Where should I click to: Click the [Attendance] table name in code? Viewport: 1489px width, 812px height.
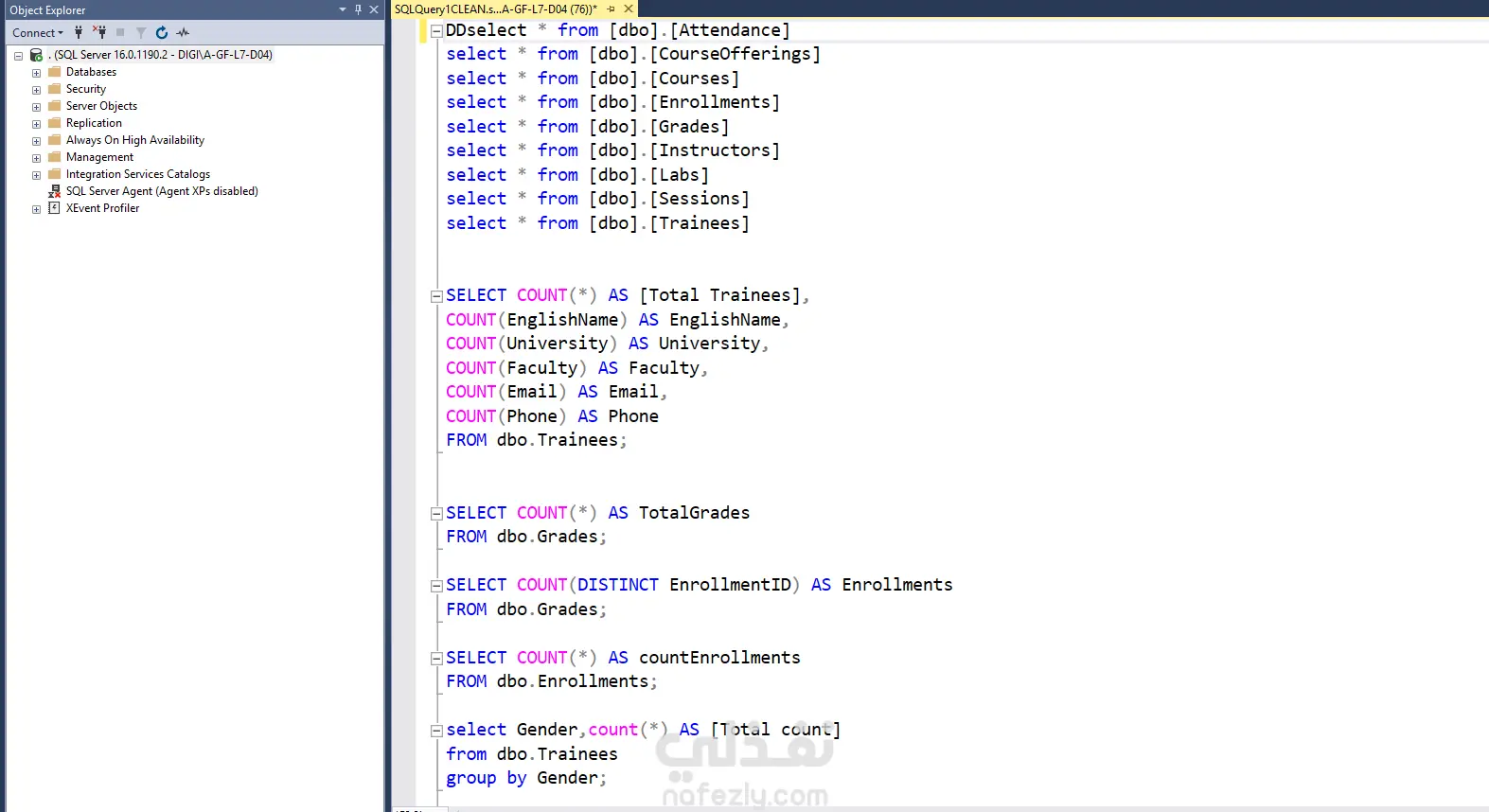point(730,30)
